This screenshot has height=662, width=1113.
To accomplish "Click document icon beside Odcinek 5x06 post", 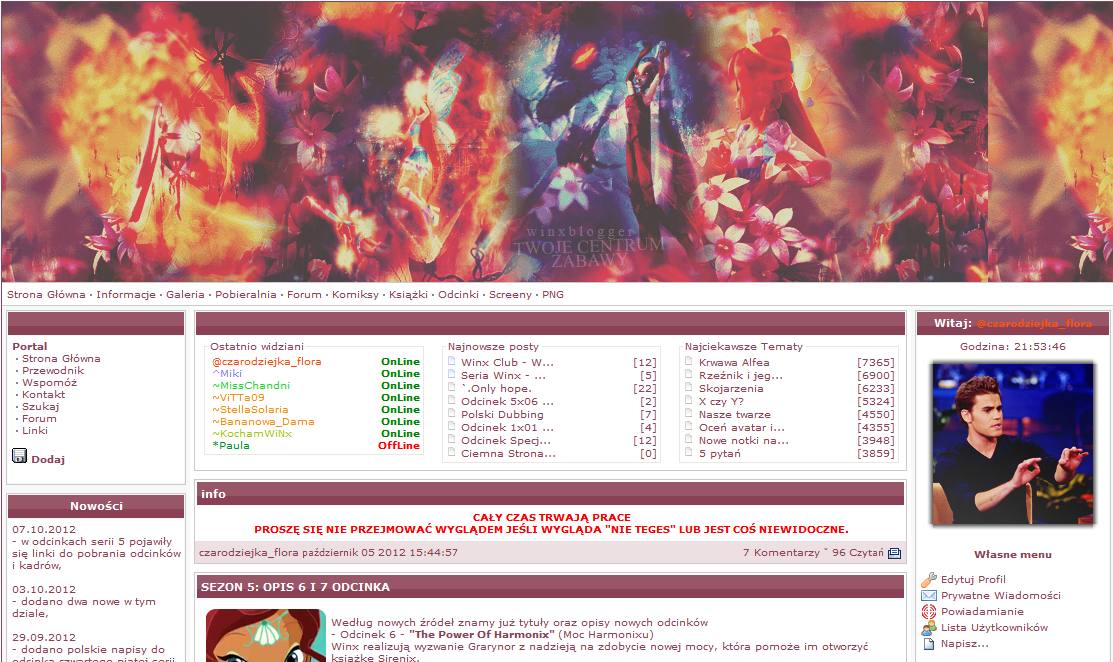I will tap(451, 400).
